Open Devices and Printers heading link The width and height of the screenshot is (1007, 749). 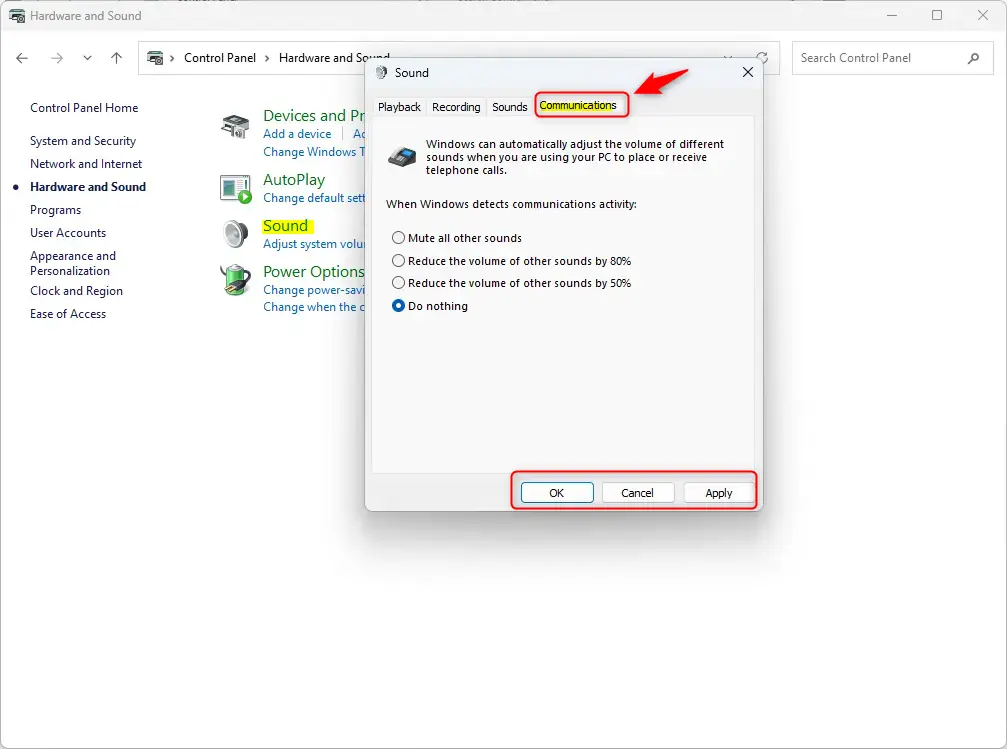click(314, 116)
